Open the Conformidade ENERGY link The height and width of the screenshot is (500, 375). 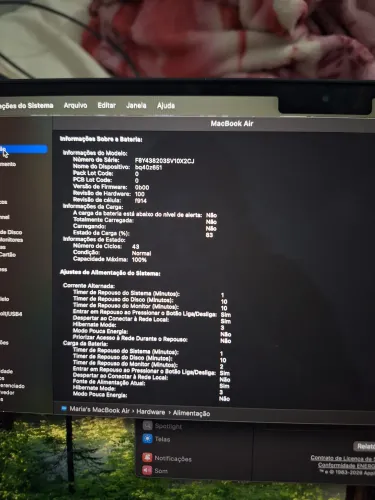point(346,465)
